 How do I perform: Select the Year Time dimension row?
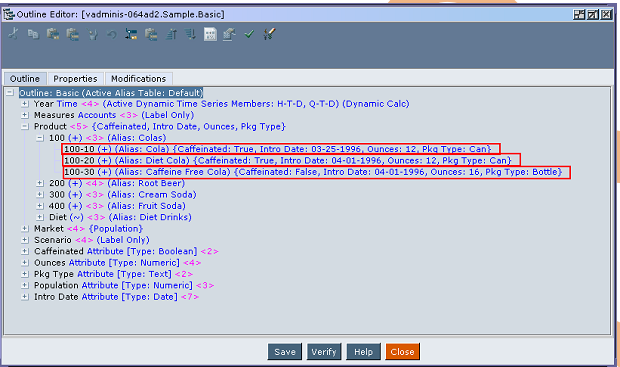click(x=221, y=104)
